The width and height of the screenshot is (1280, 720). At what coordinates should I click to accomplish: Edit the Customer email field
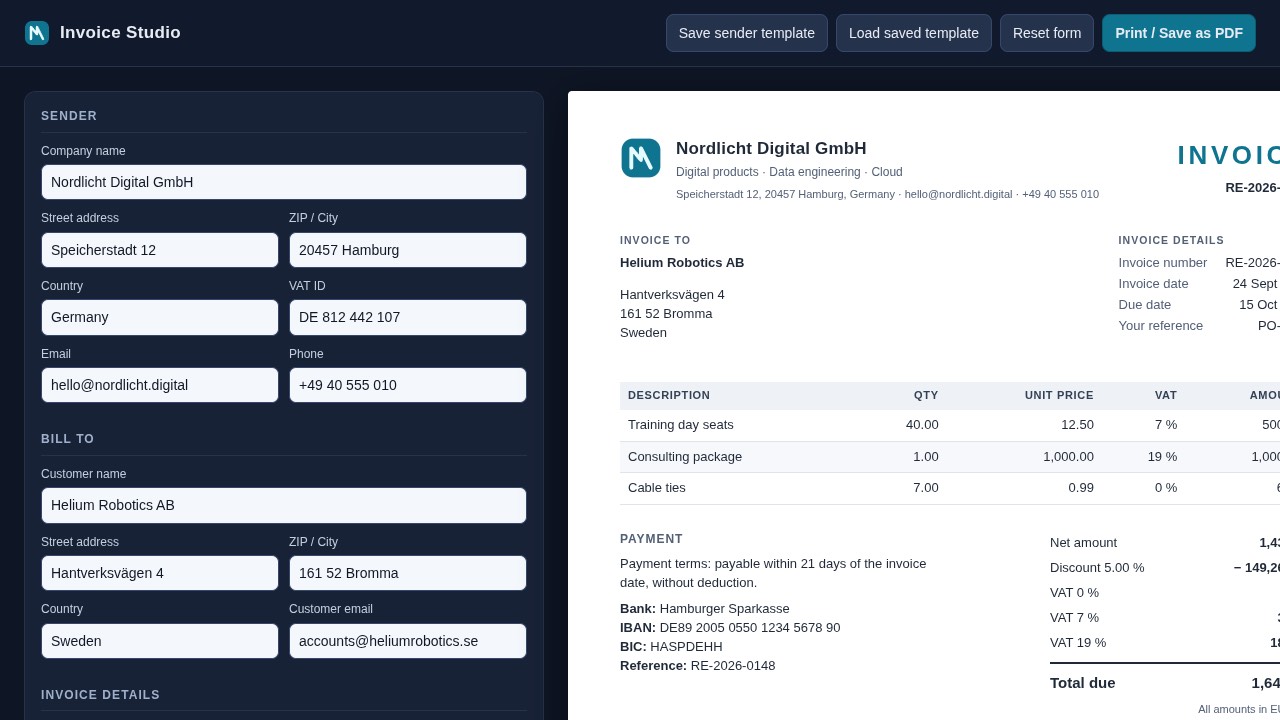(x=408, y=641)
